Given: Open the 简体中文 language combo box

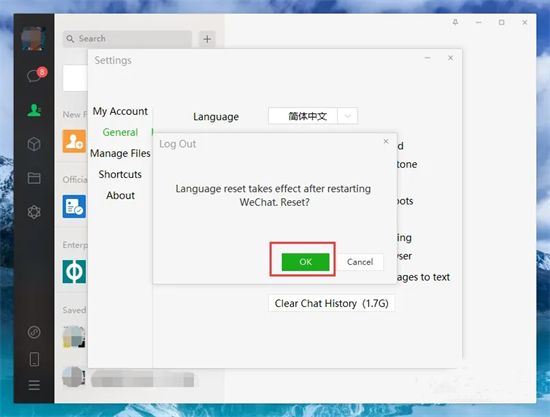Looking at the screenshot, I should click(313, 116).
